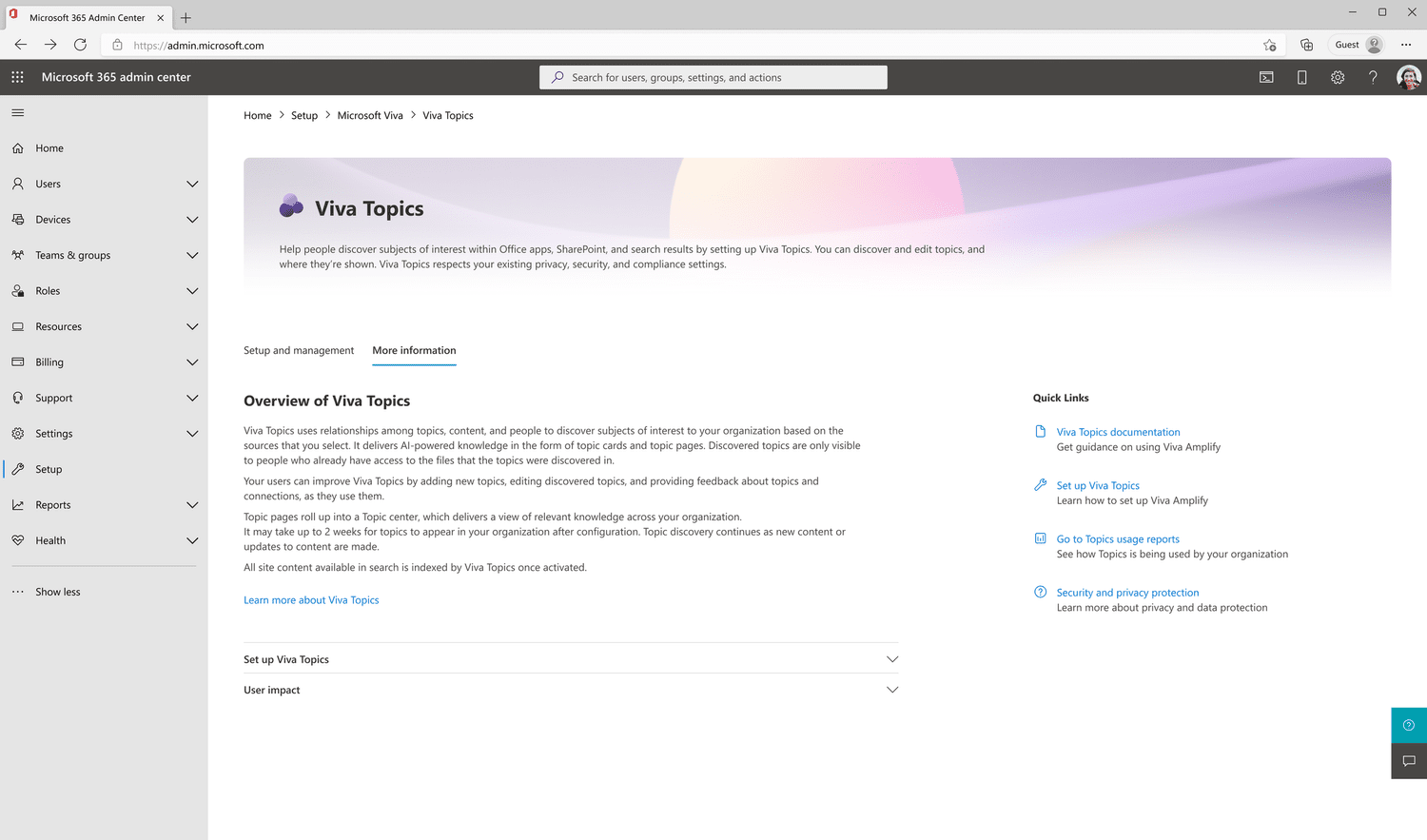
Task: Select the More information tab
Action: coord(414,350)
